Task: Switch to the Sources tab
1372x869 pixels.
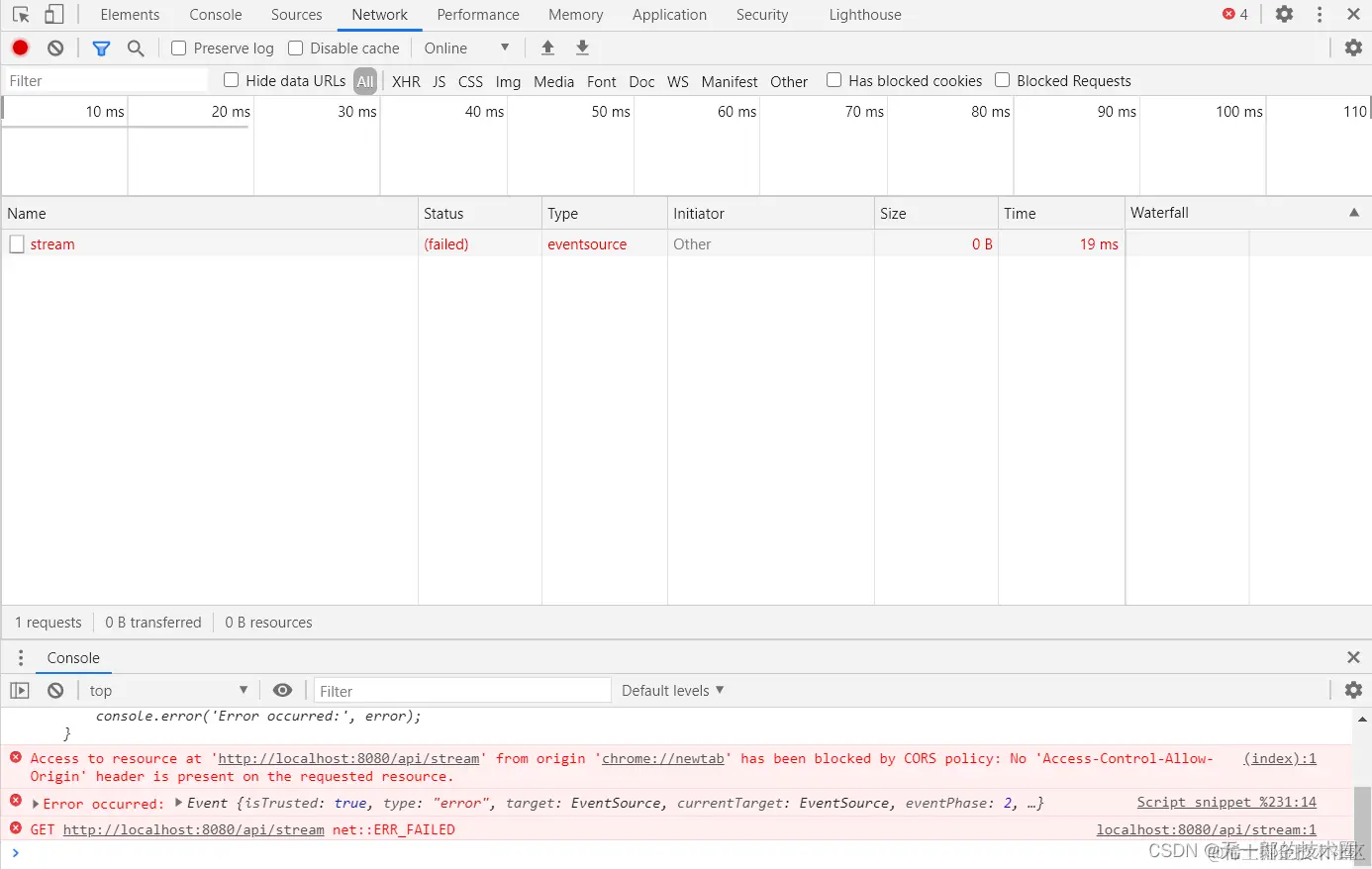Action: tap(297, 15)
